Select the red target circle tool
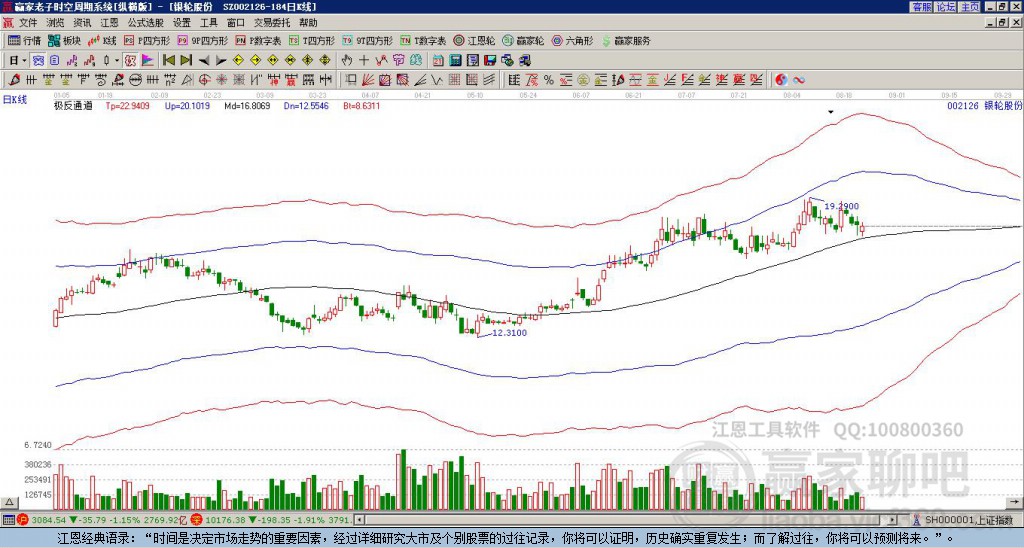Screen dimensions: 1024x548 [204, 80]
